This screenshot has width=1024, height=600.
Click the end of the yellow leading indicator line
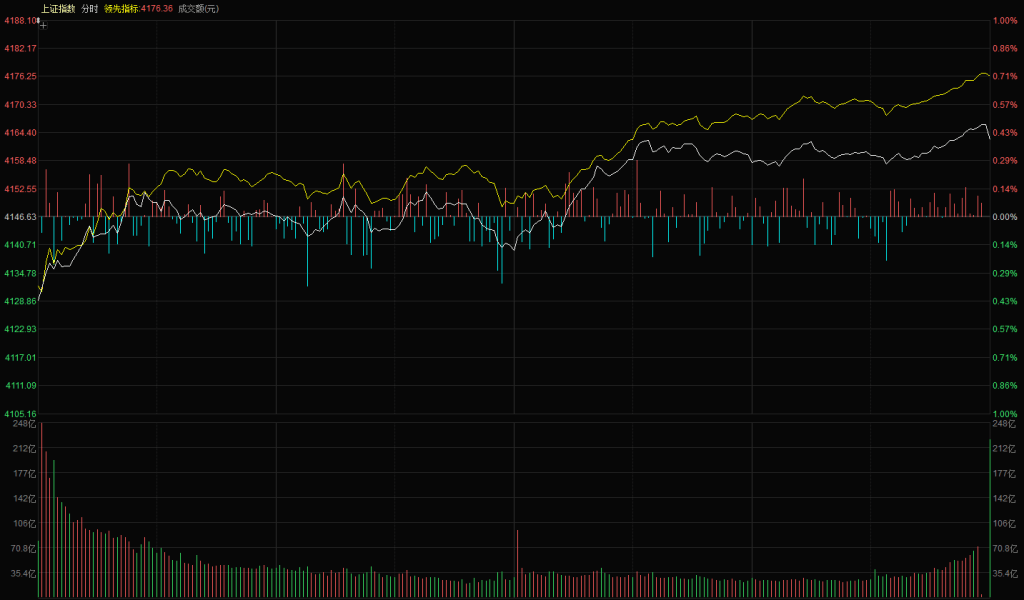coord(989,76)
